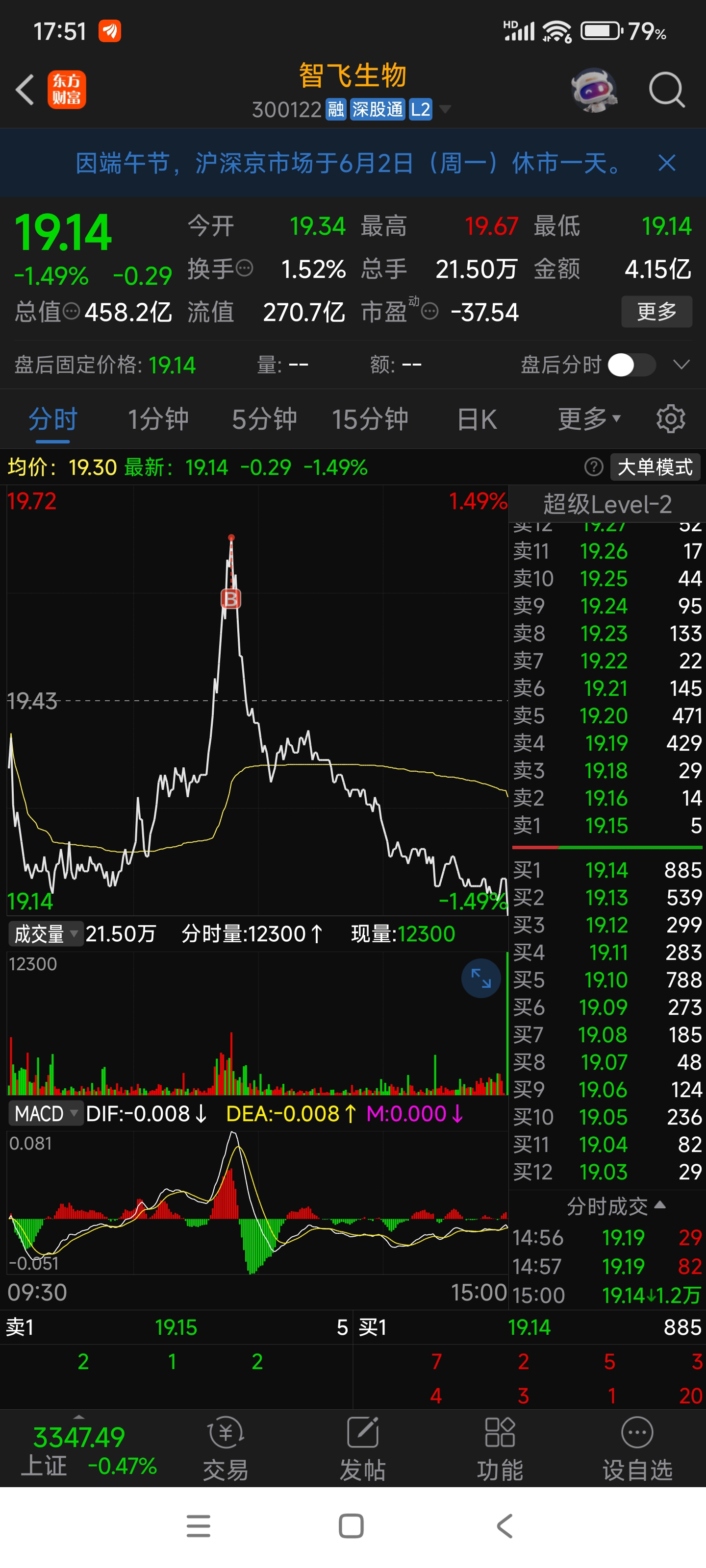Tap the Android home button

[x=351, y=1526]
